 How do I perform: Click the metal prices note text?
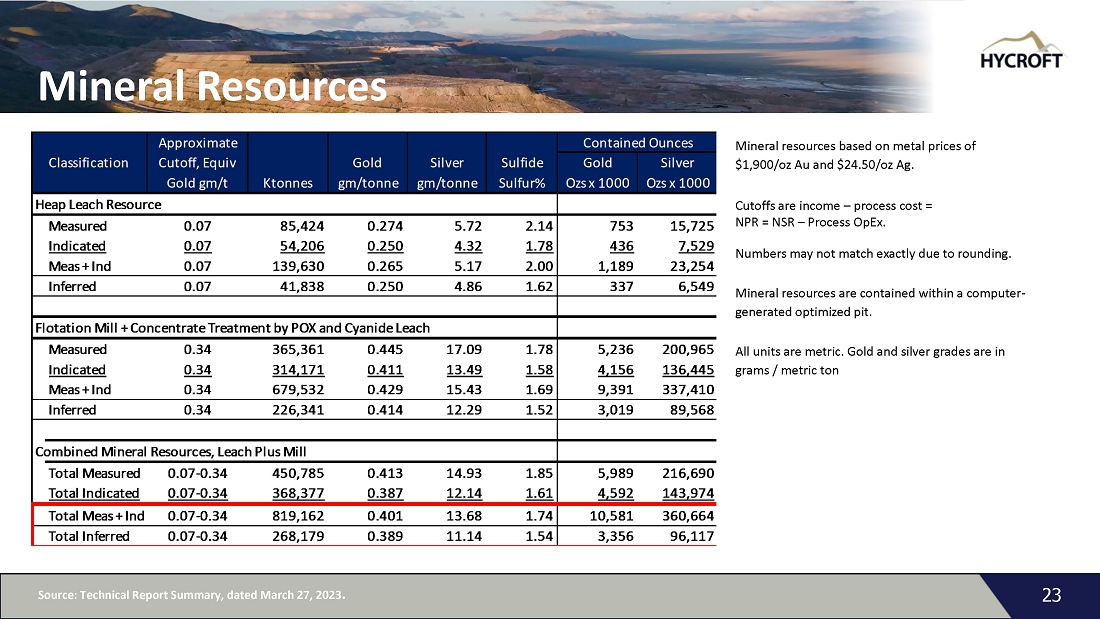click(855, 156)
